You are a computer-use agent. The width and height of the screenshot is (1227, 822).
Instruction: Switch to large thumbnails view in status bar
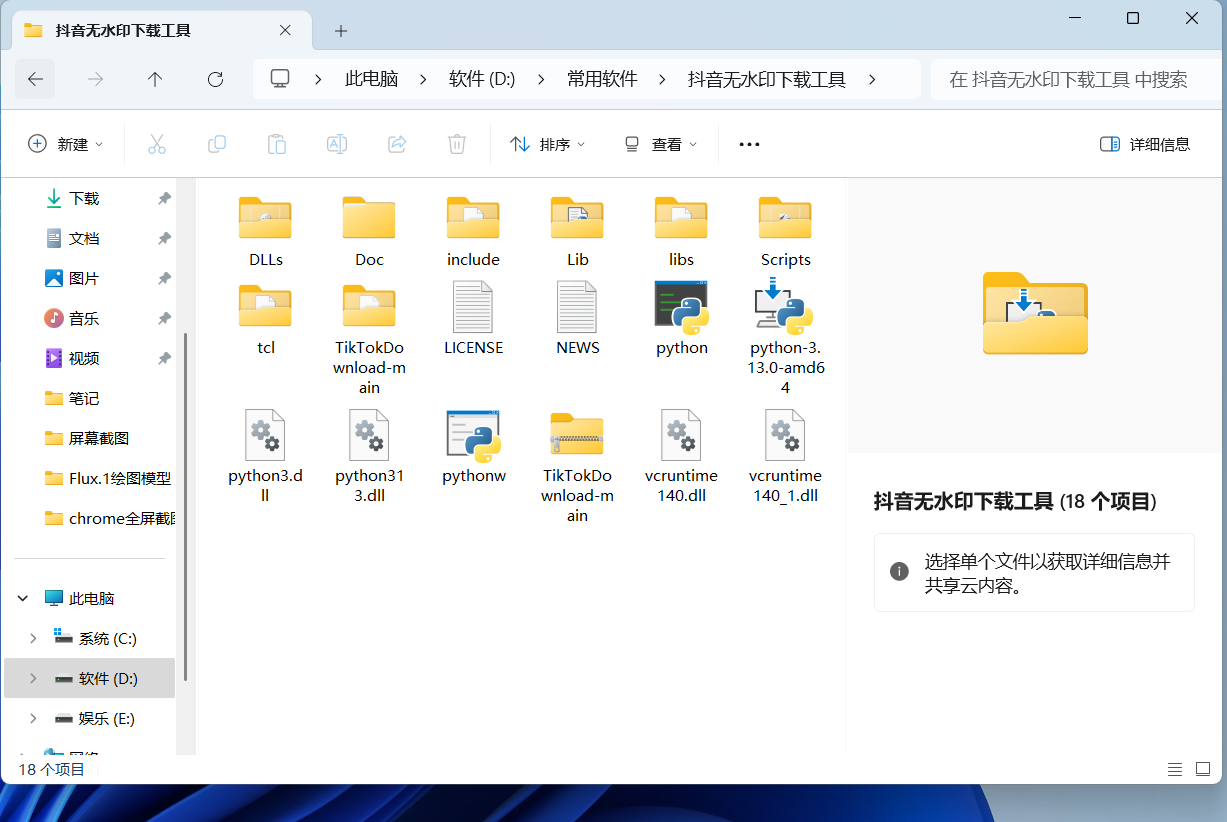[1203, 769]
